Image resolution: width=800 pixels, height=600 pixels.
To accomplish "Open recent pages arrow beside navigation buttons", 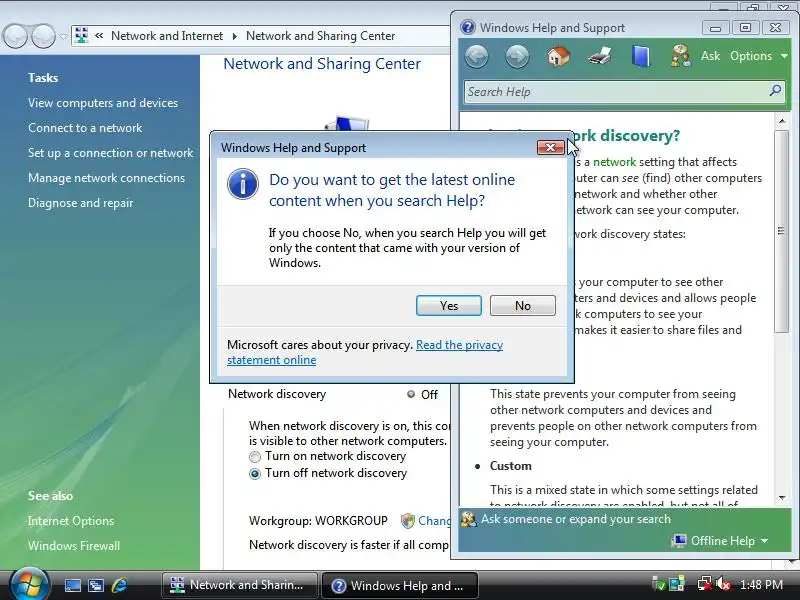I will (63, 36).
